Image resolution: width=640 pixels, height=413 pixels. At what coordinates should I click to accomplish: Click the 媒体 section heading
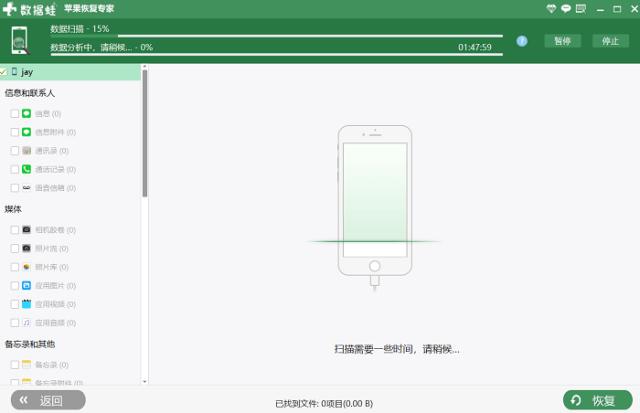click(x=13, y=209)
